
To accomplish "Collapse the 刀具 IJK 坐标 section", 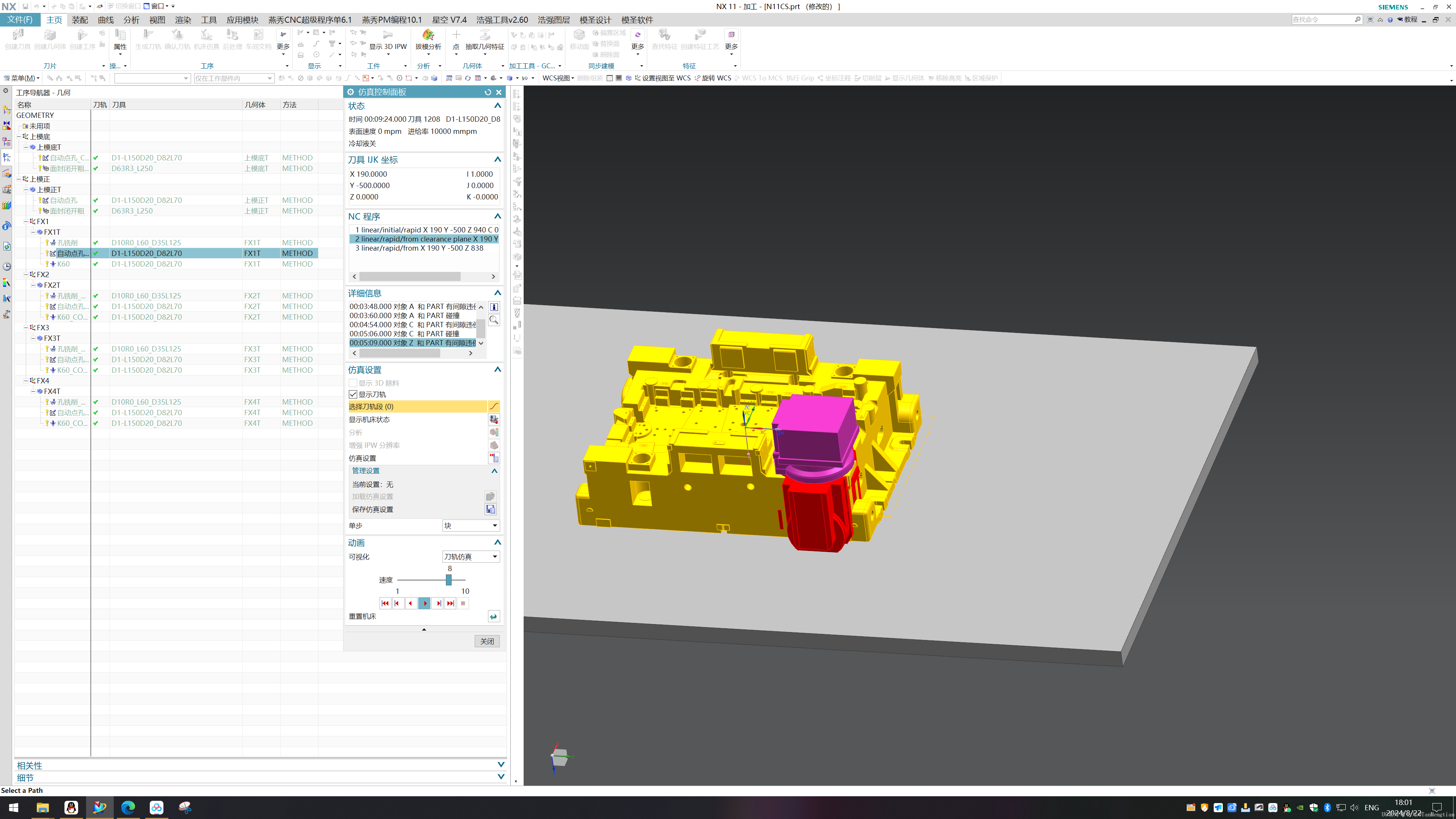I will tap(497, 159).
